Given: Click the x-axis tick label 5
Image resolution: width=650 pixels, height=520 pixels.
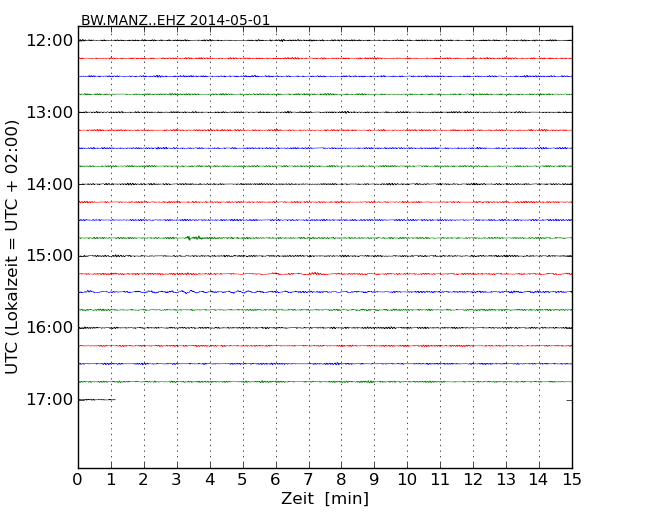Looking at the screenshot, I should (x=243, y=480).
